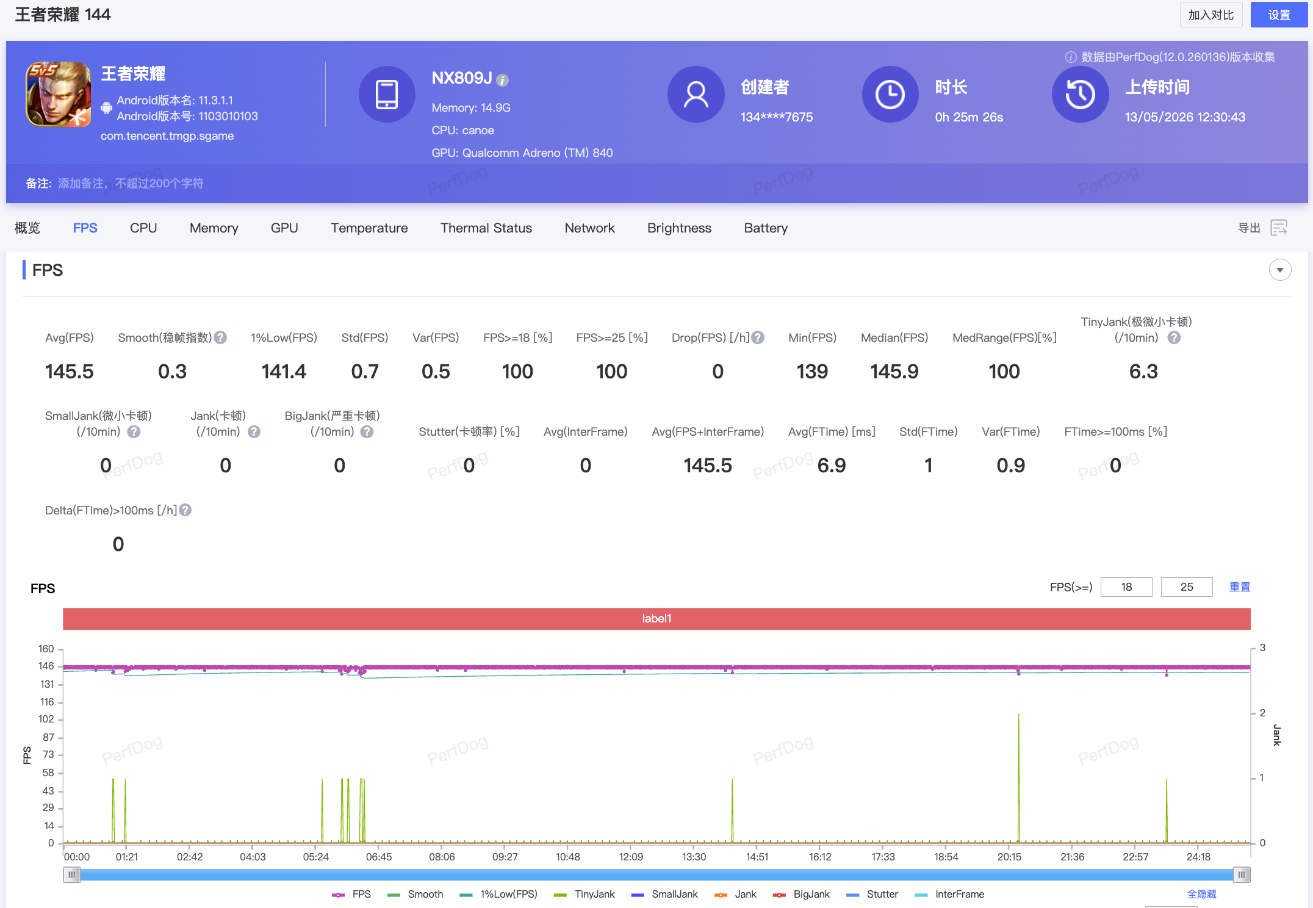1313x908 pixels.
Task: Open help icon for Smooth(稳帧指数)
Action: [220, 338]
